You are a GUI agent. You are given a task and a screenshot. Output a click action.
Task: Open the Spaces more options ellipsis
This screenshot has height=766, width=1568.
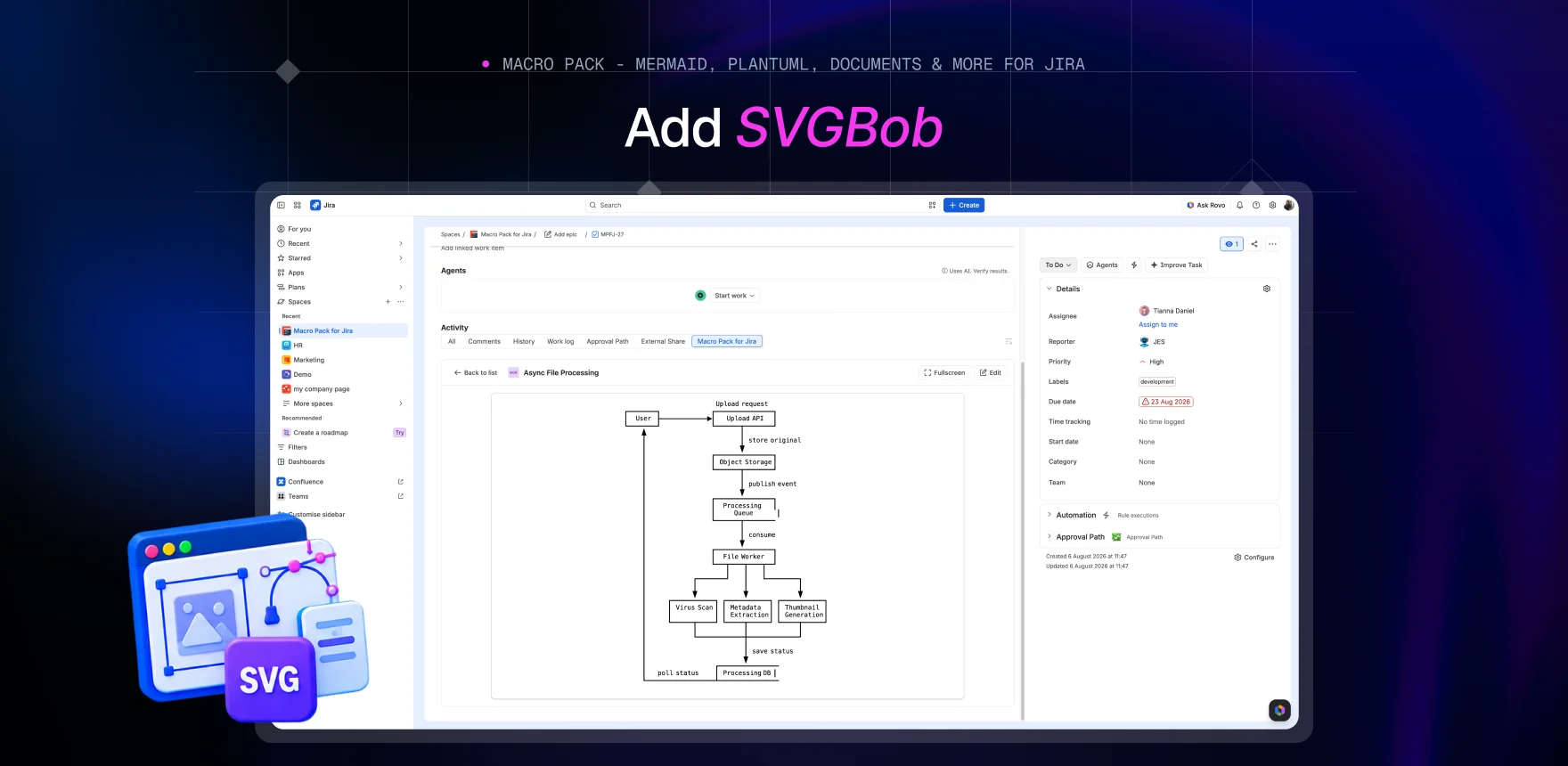(x=401, y=302)
